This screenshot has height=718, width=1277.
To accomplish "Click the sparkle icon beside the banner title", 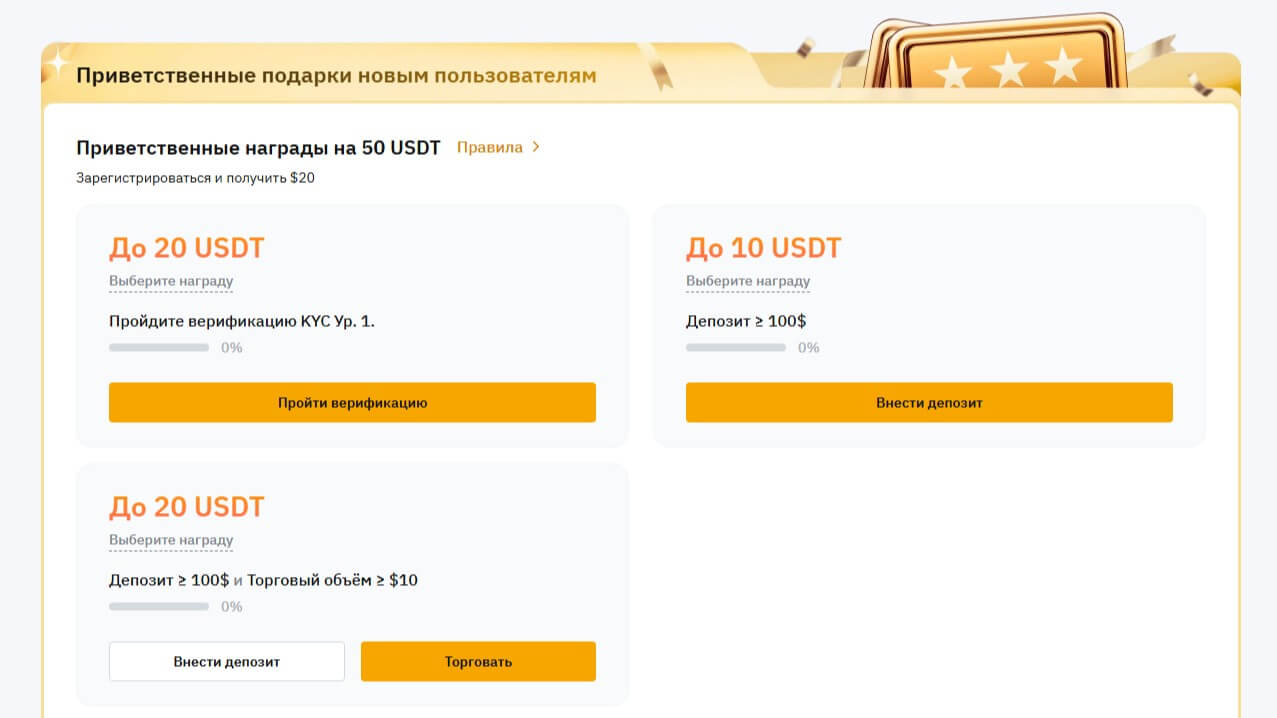I will [x=56, y=62].
